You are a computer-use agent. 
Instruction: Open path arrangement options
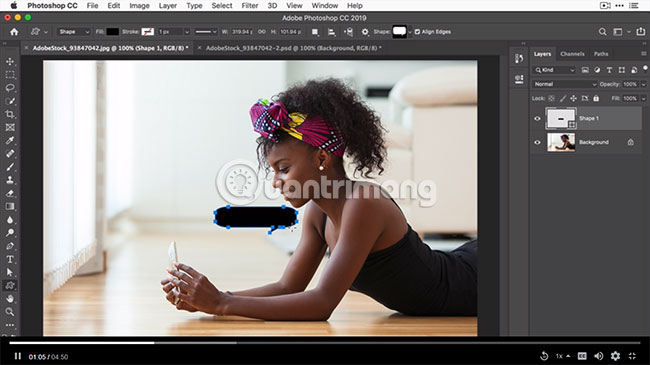click(x=348, y=32)
